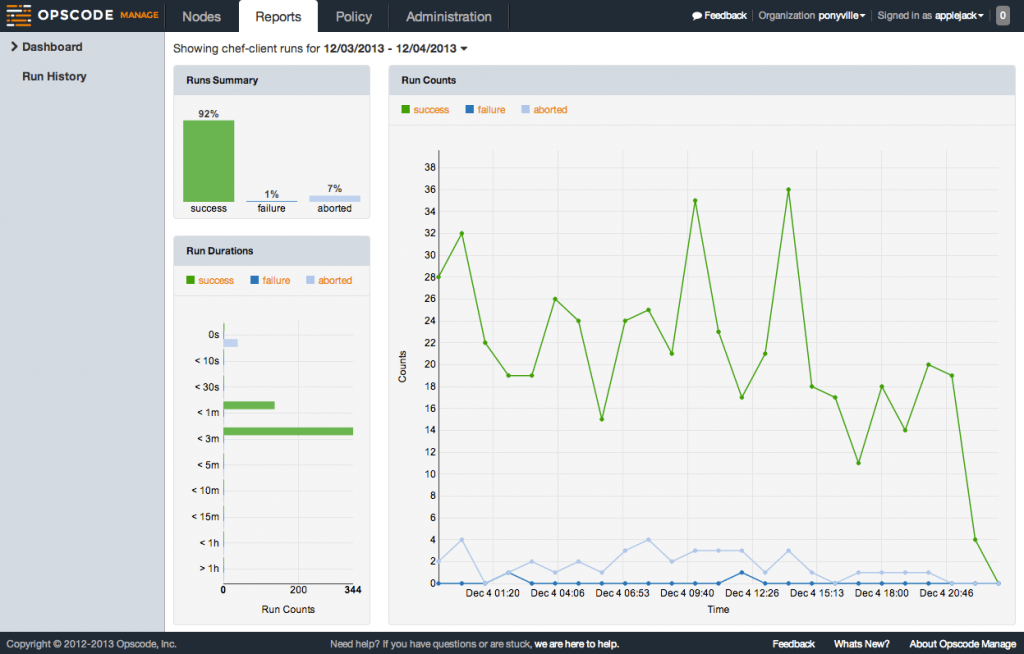This screenshot has height=654, width=1024.
Task: Open the Whats New? footer link
Action: pos(861,643)
